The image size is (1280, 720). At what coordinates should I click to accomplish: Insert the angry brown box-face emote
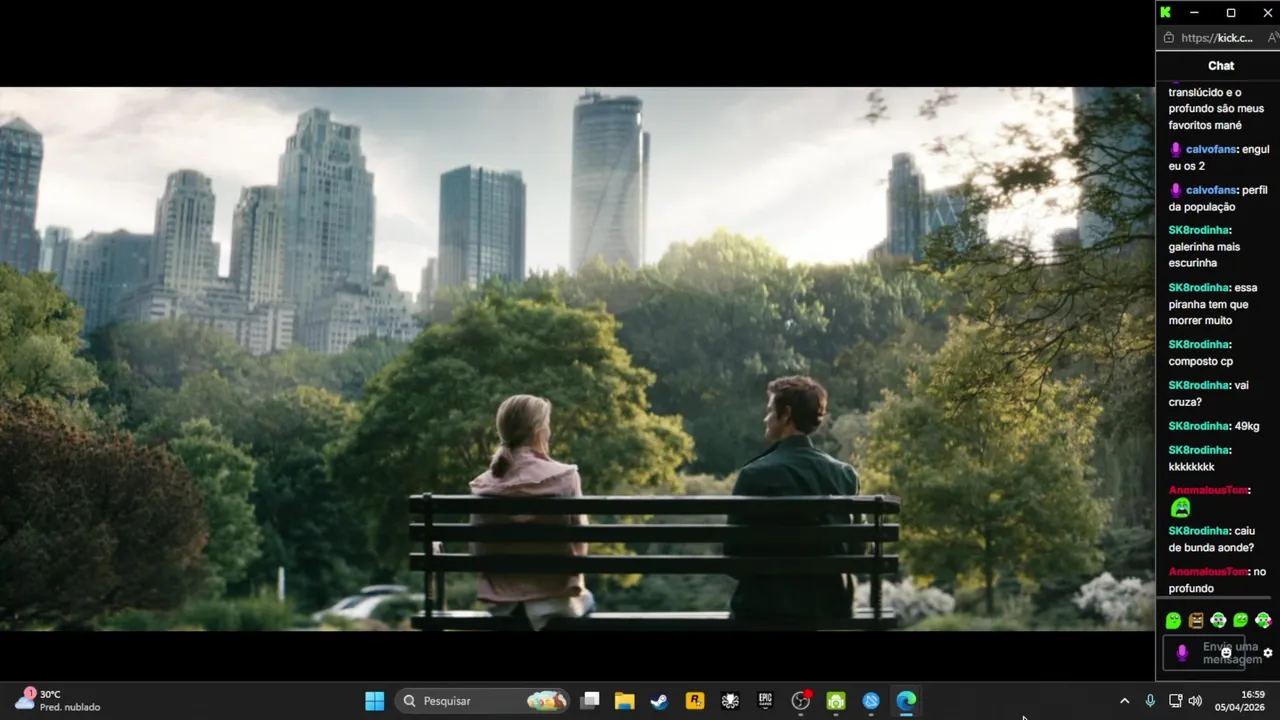coord(1196,621)
